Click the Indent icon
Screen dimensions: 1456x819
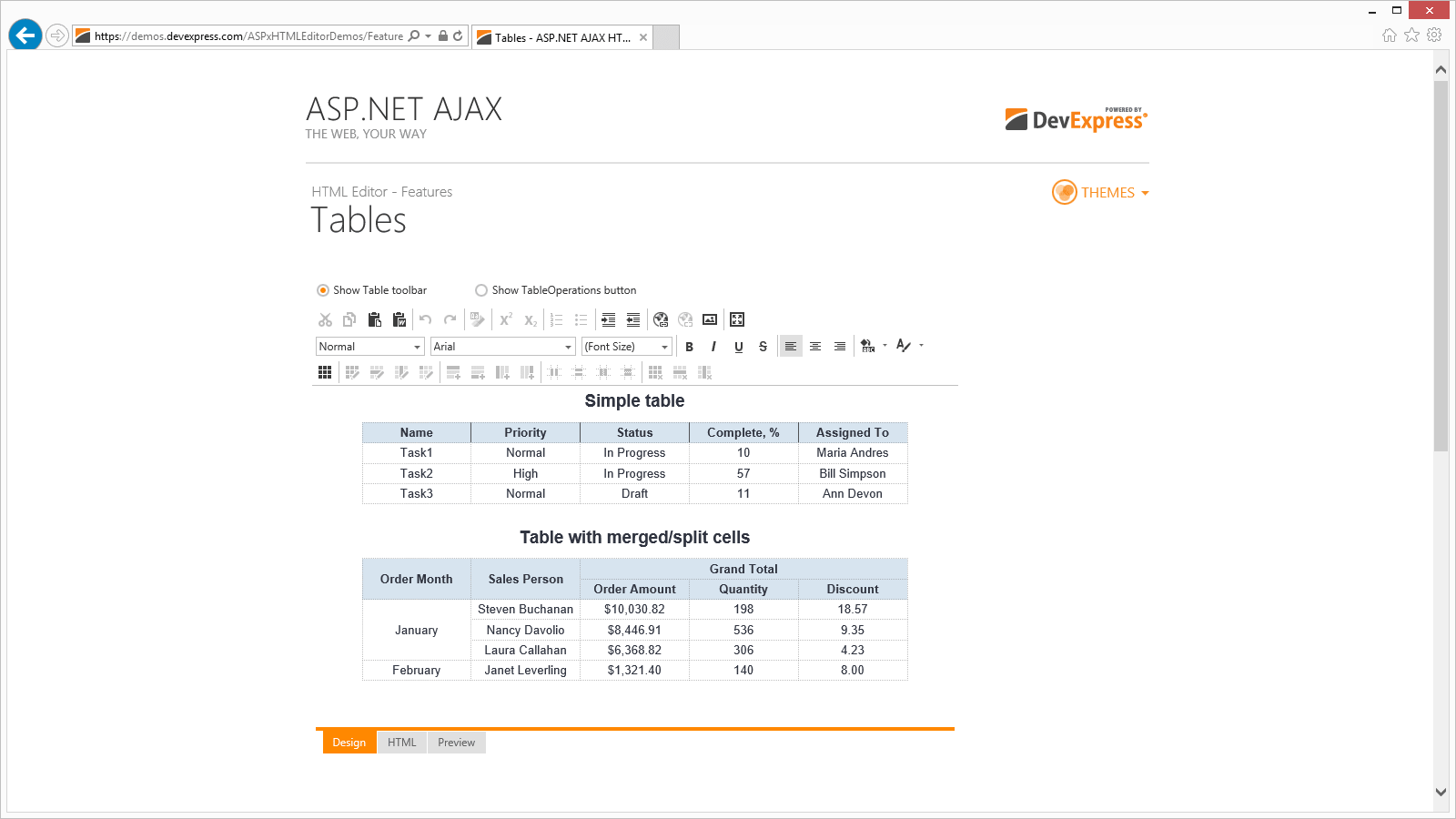tap(608, 319)
